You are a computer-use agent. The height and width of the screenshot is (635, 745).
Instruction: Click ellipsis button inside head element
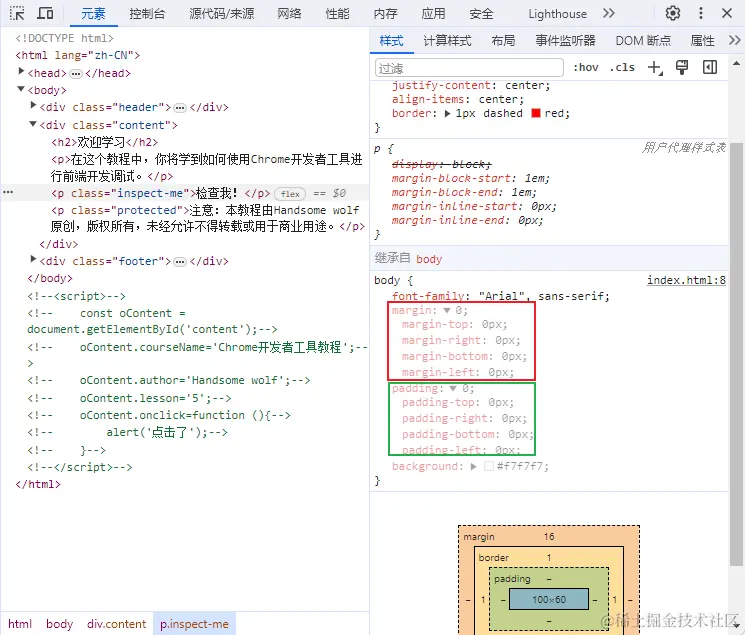pos(76,74)
